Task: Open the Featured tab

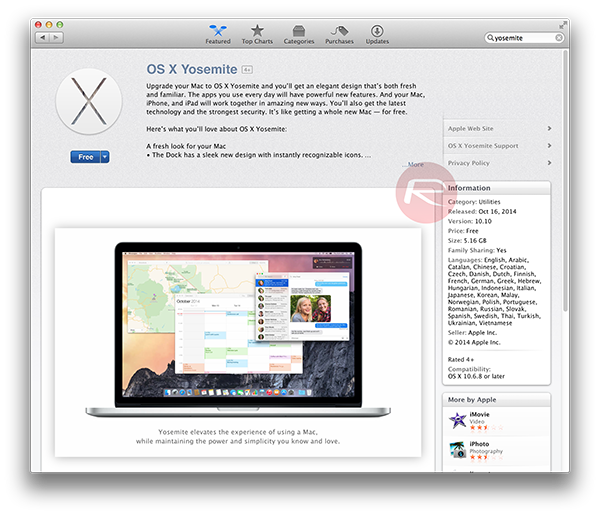Action: [x=218, y=34]
